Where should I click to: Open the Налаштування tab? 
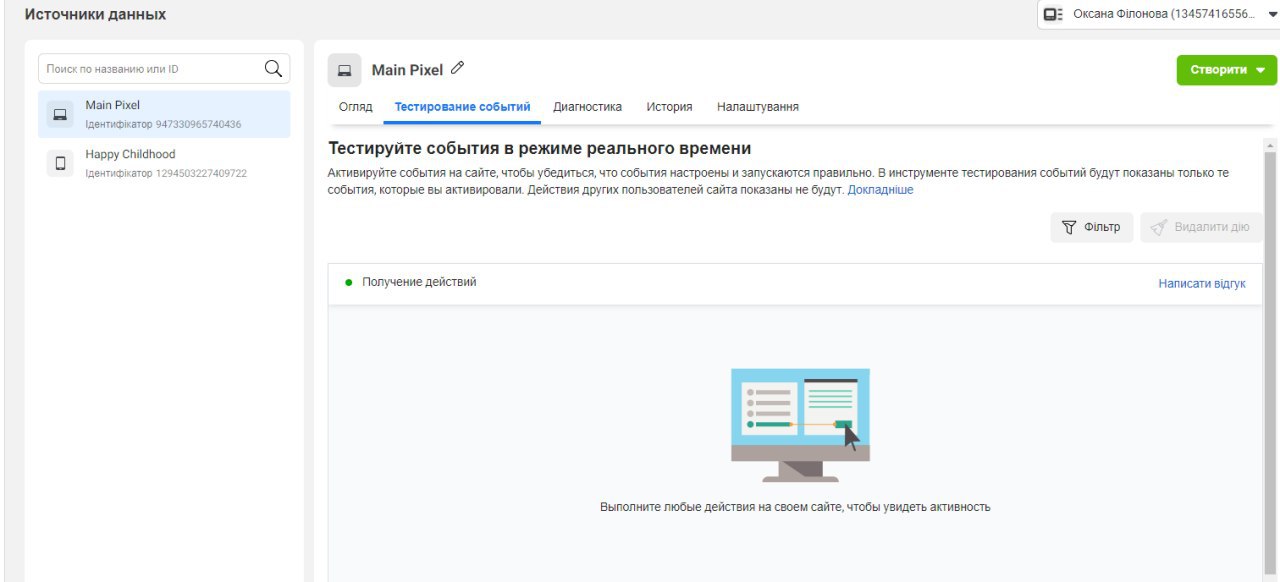(x=757, y=107)
